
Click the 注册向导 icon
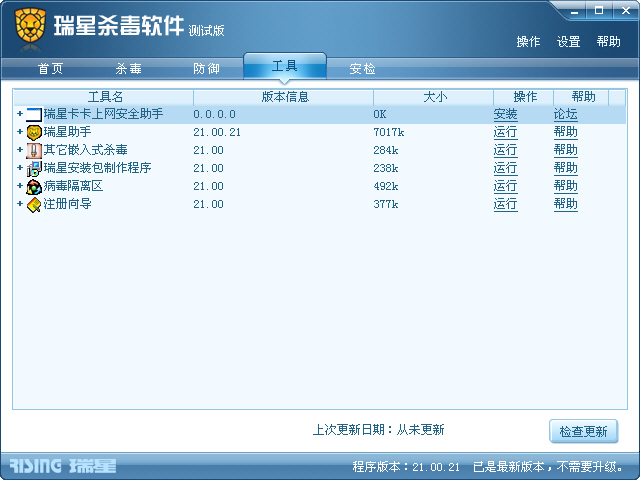click(x=34, y=204)
